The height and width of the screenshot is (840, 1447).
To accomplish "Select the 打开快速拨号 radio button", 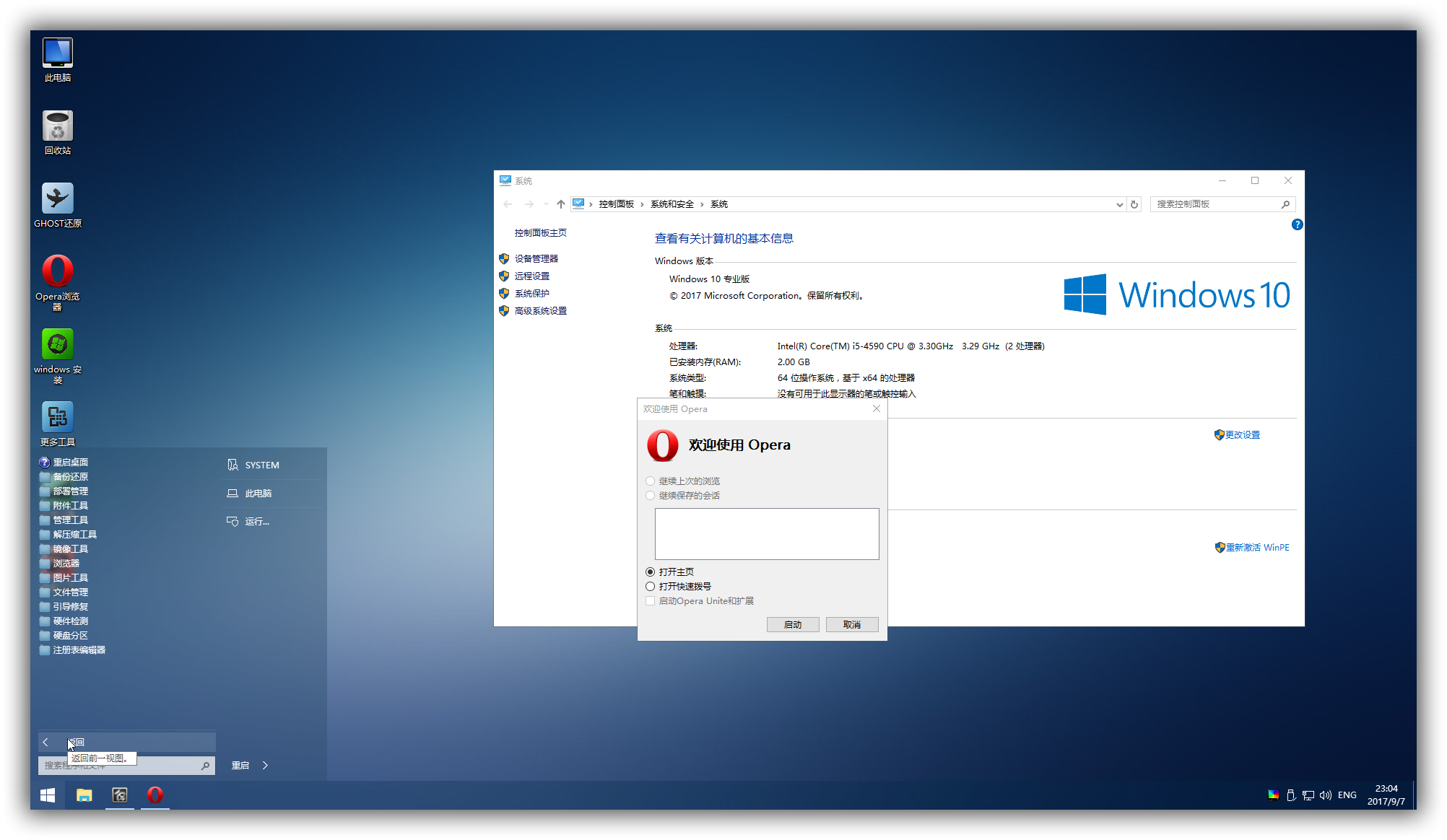I will tap(650, 586).
